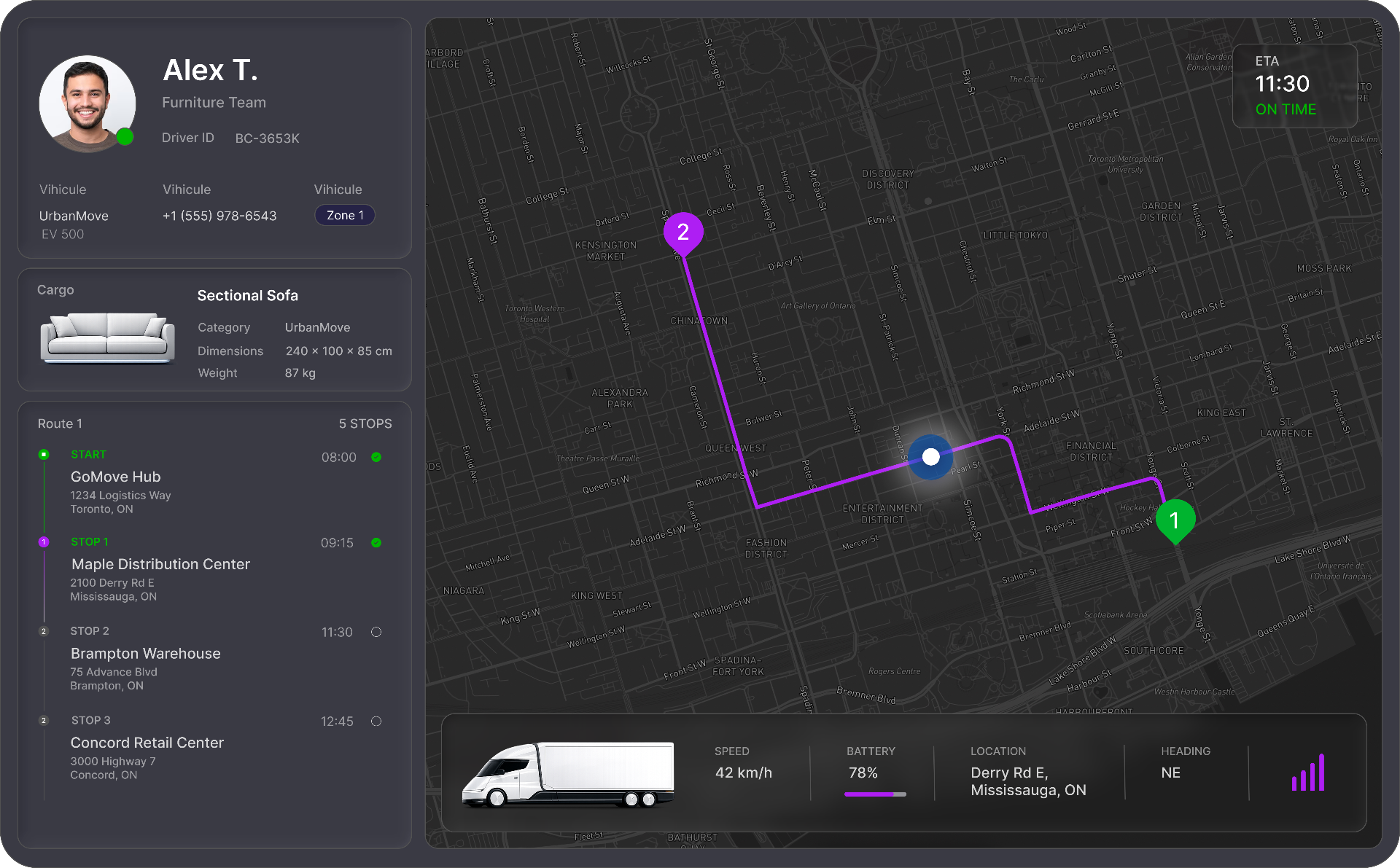Click the battery level progress bar
Viewport: 1400px width, 868px height.
point(875,794)
